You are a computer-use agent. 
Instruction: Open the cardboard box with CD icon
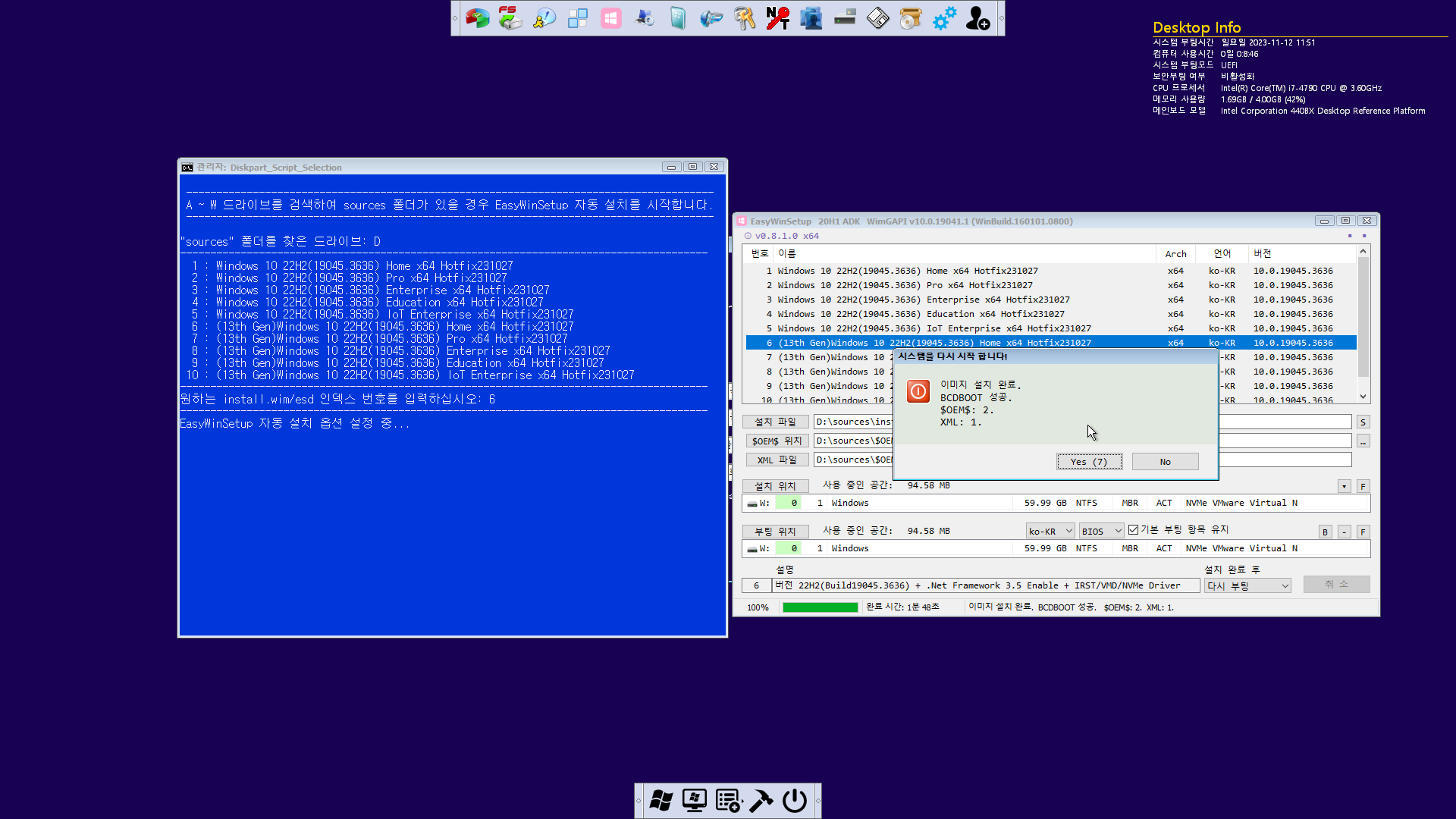click(911, 17)
